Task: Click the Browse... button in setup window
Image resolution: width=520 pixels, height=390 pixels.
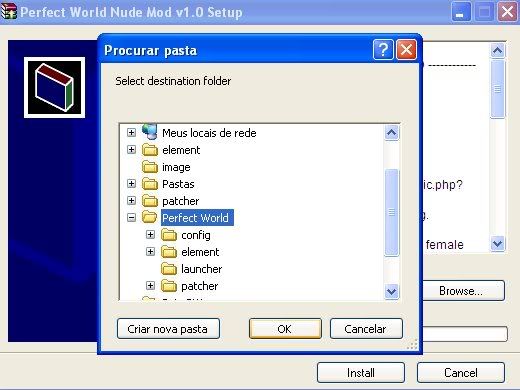Action: tap(463, 291)
